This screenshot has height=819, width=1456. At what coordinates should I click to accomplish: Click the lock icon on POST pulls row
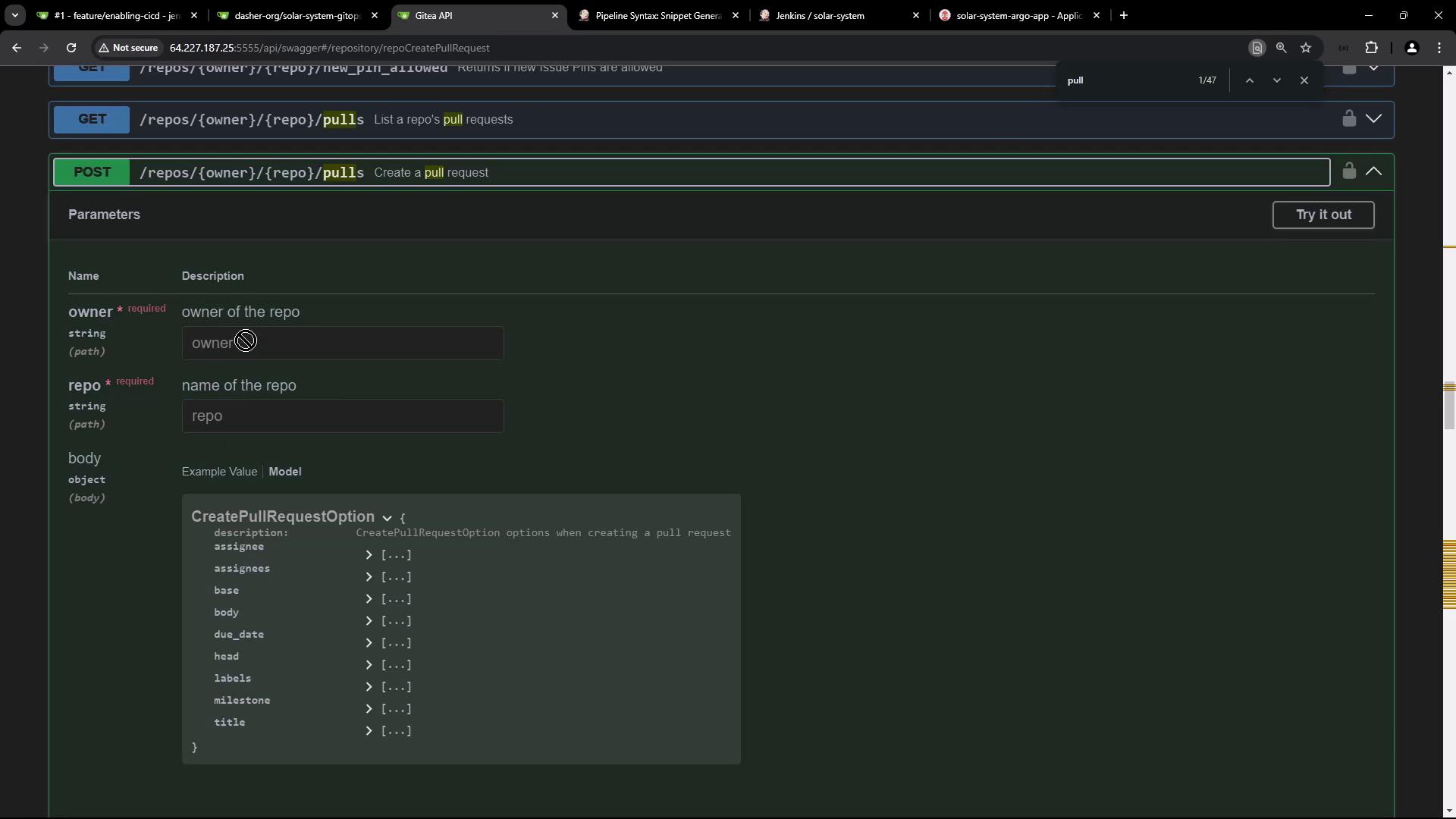pyautogui.click(x=1348, y=171)
